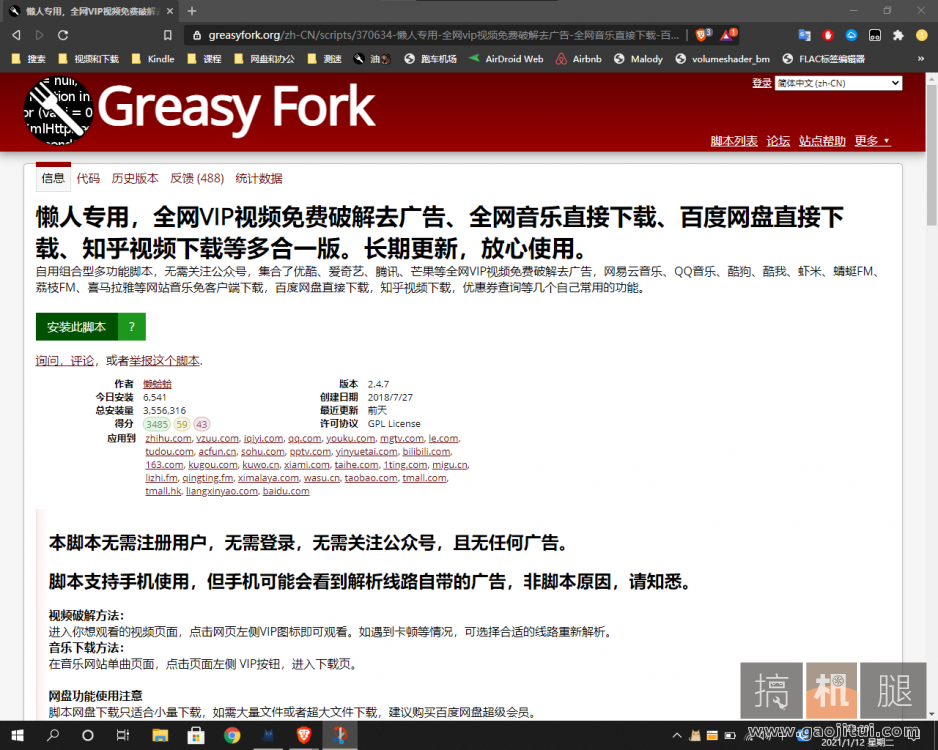Open the Airbnb bookmark
Viewport: 938px width, 750px height.
(x=578, y=59)
